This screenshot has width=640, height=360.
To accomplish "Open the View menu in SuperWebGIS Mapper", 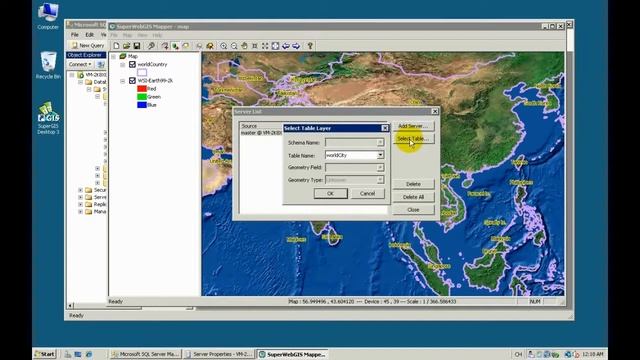I will click(142, 35).
